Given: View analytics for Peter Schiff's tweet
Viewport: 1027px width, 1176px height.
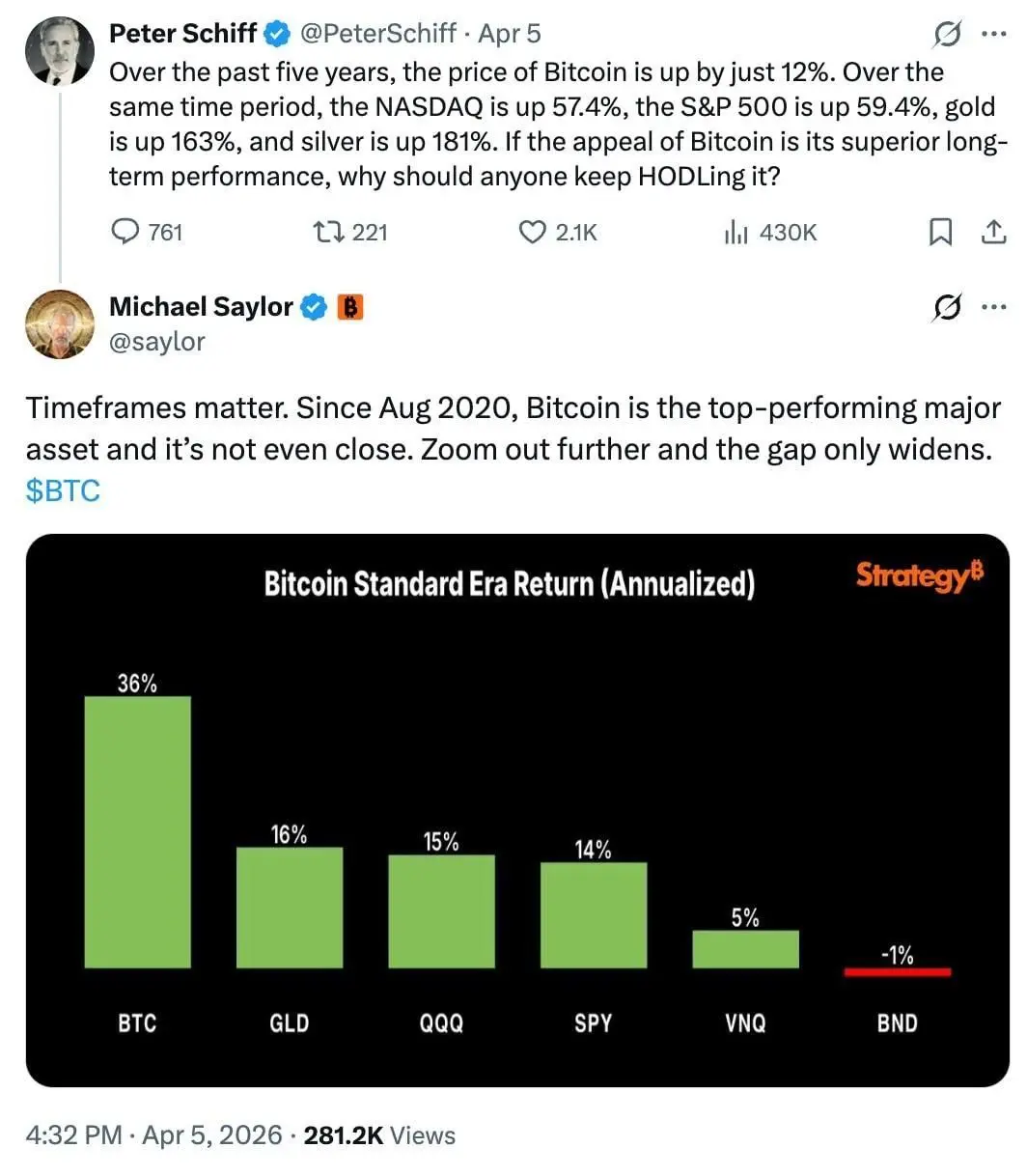Looking at the screenshot, I should [x=738, y=232].
